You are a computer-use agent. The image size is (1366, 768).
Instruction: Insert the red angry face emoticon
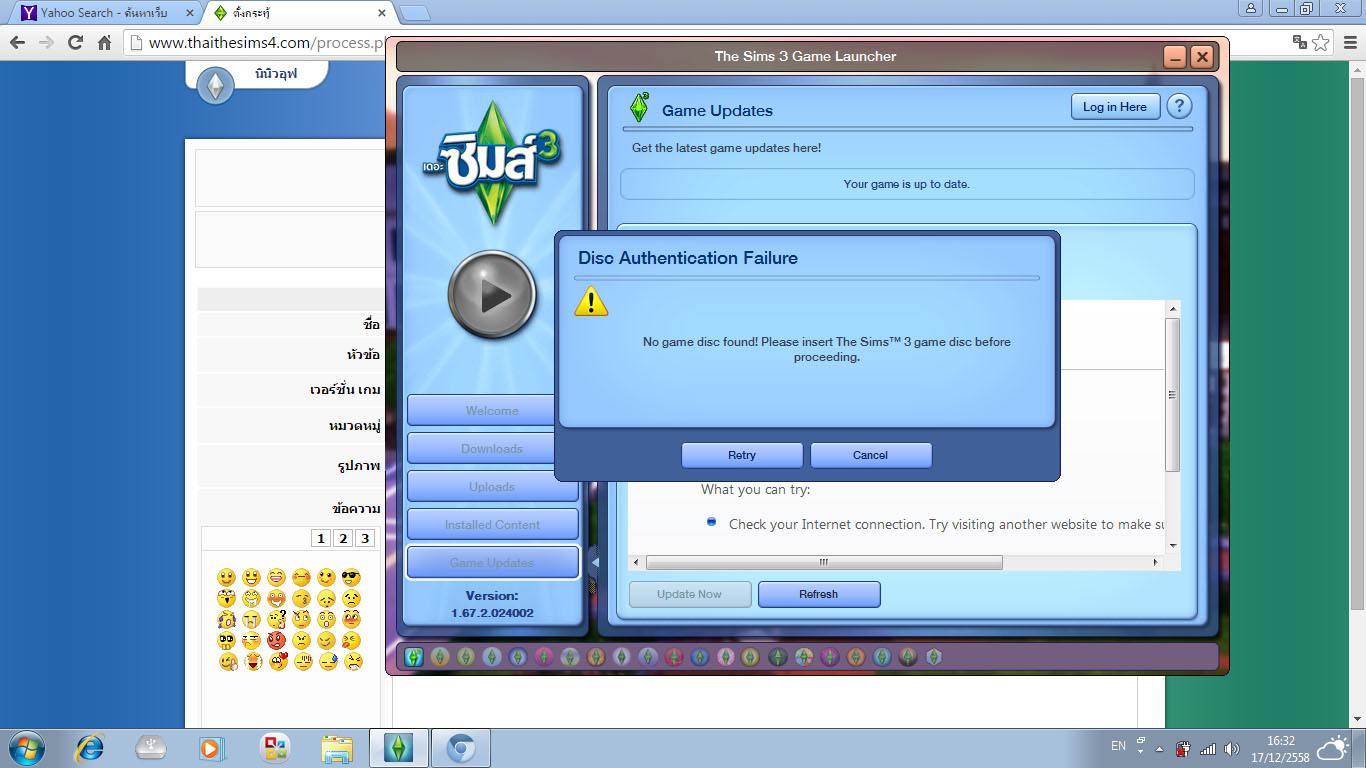276,640
